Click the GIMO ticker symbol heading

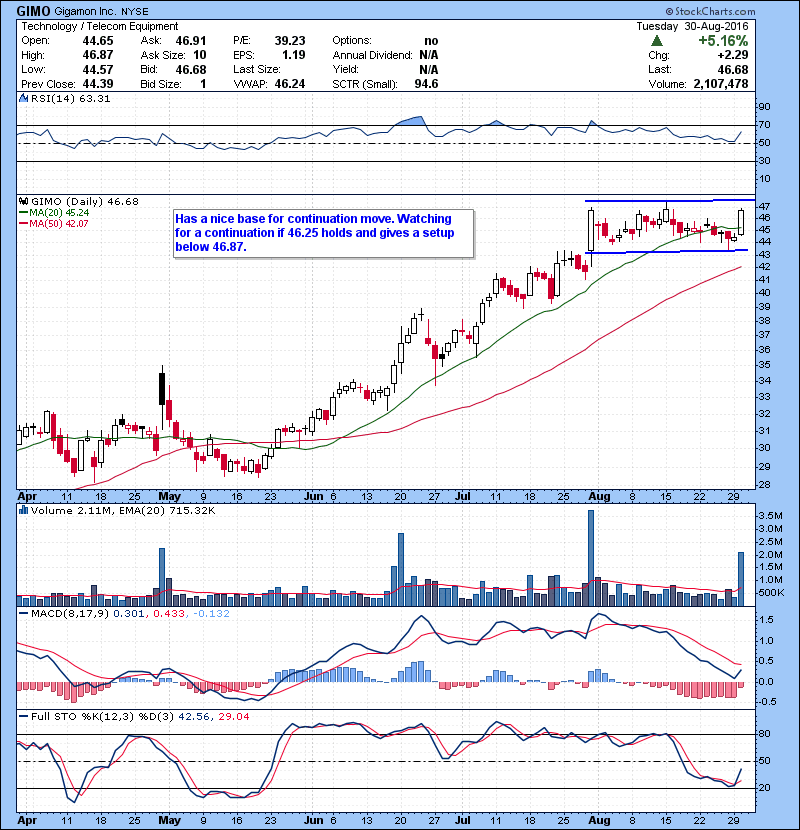coord(36,10)
